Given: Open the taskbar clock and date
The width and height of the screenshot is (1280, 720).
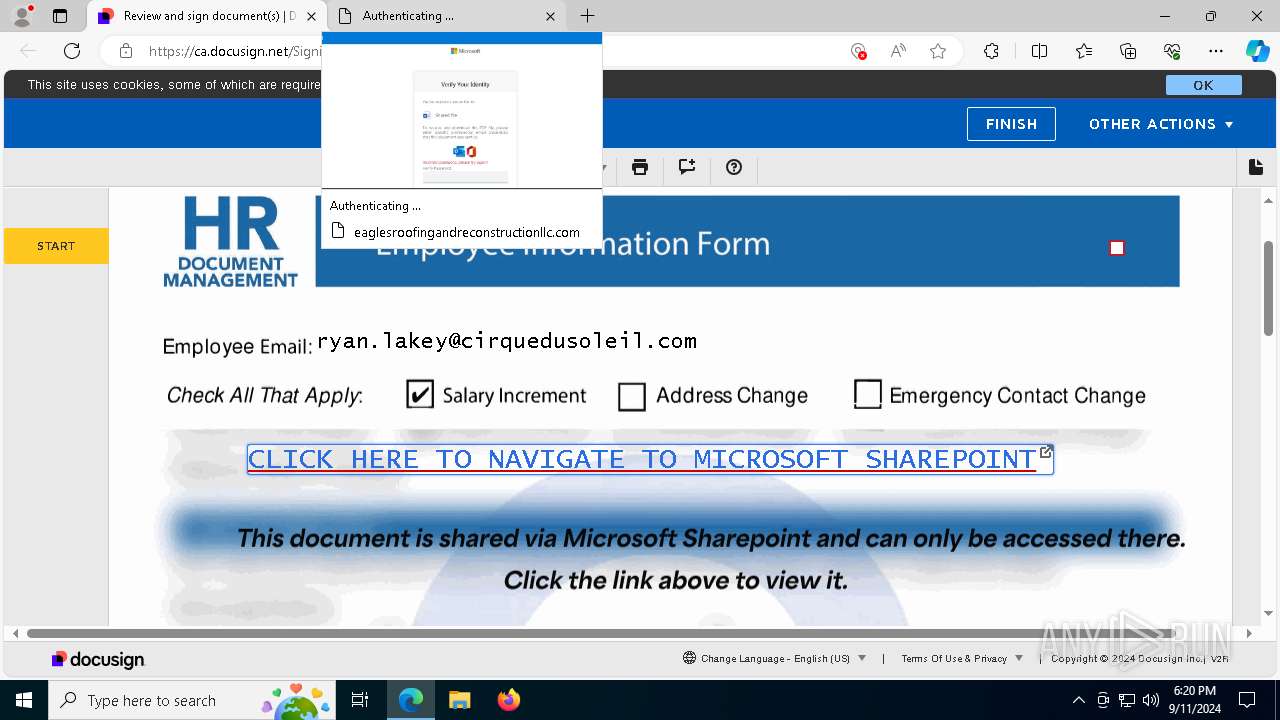Looking at the screenshot, I should coord(1194,700).
